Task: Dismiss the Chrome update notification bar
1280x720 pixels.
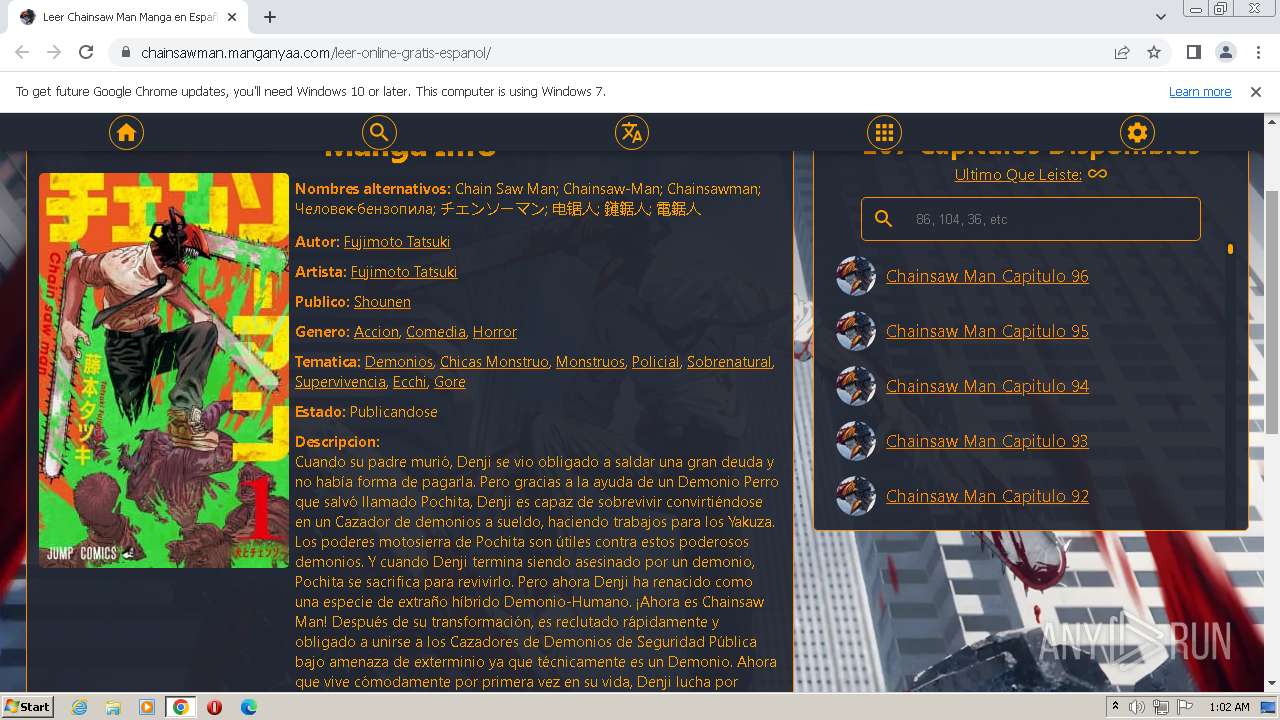Action: tap(1256, 91)
